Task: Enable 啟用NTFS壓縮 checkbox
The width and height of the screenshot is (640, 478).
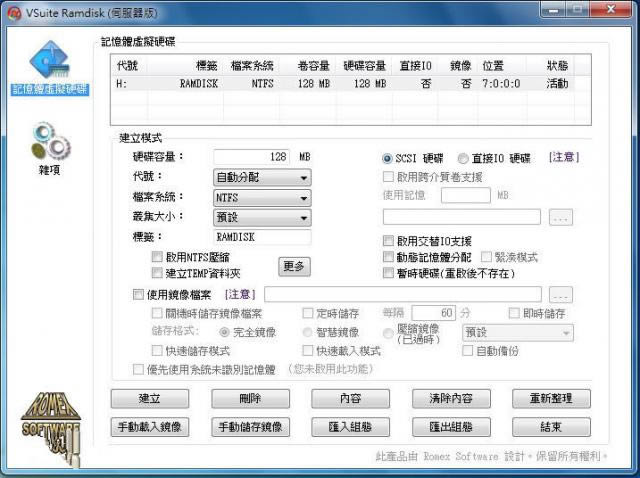Action: click(157, 257)
